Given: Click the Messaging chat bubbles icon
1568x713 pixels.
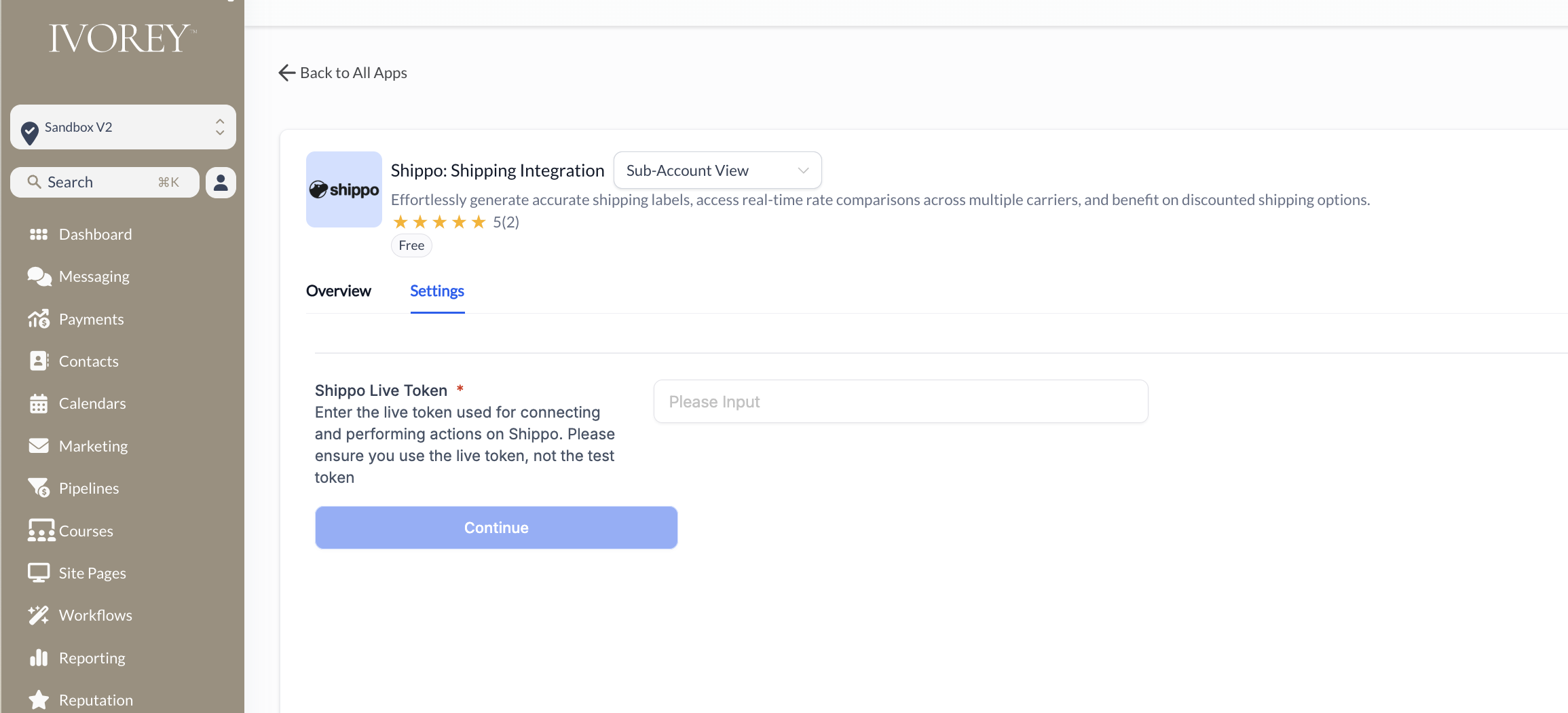Looking at the screenshot, I should pyautogui.click(x=39, y=276).
